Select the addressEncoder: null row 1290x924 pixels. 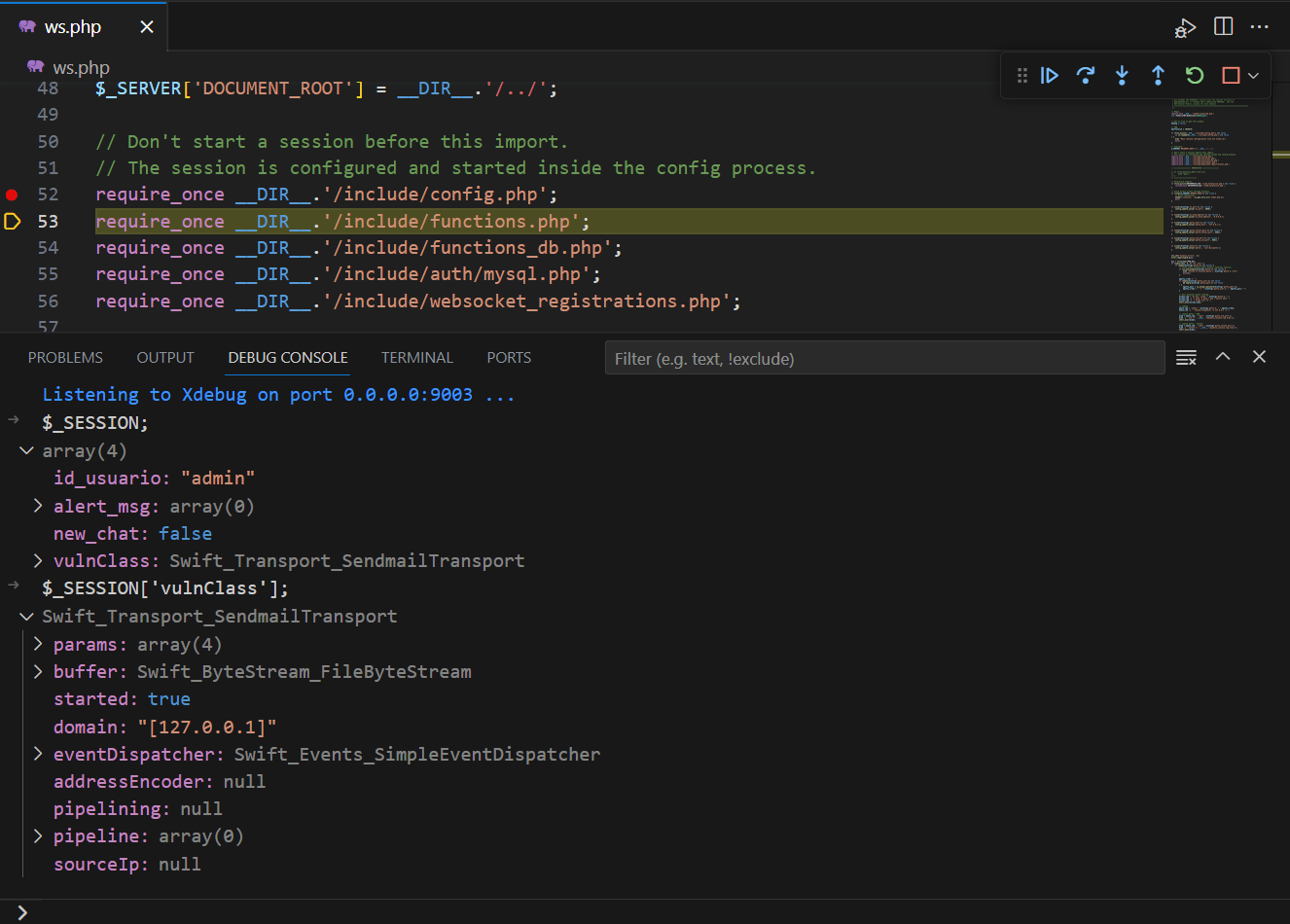point(159,782)
